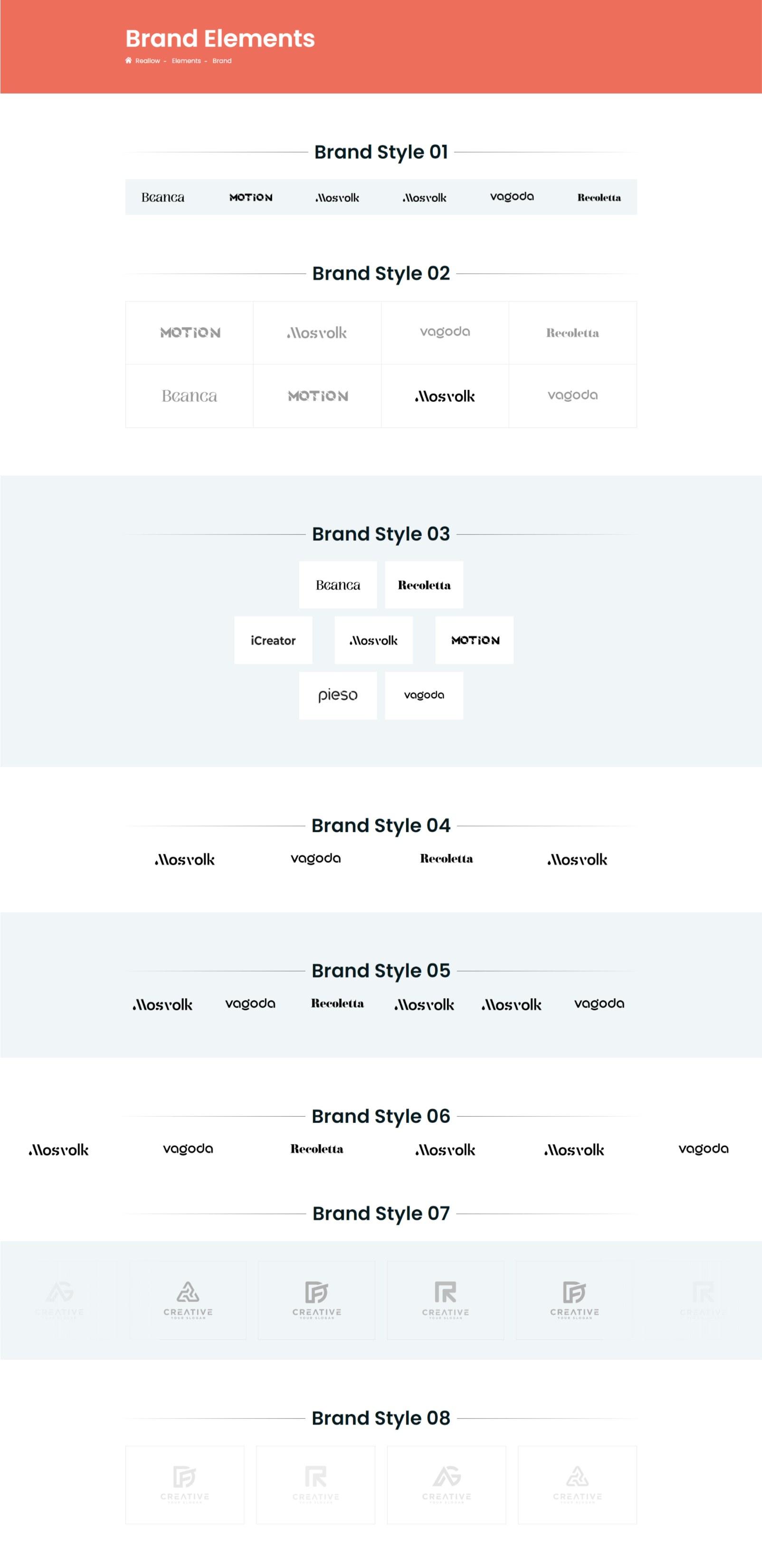Screen dimensions: 762x1568
Task: Click the home icon in breadcrumb
Action: pyautogui.click(x=128, y=60)
